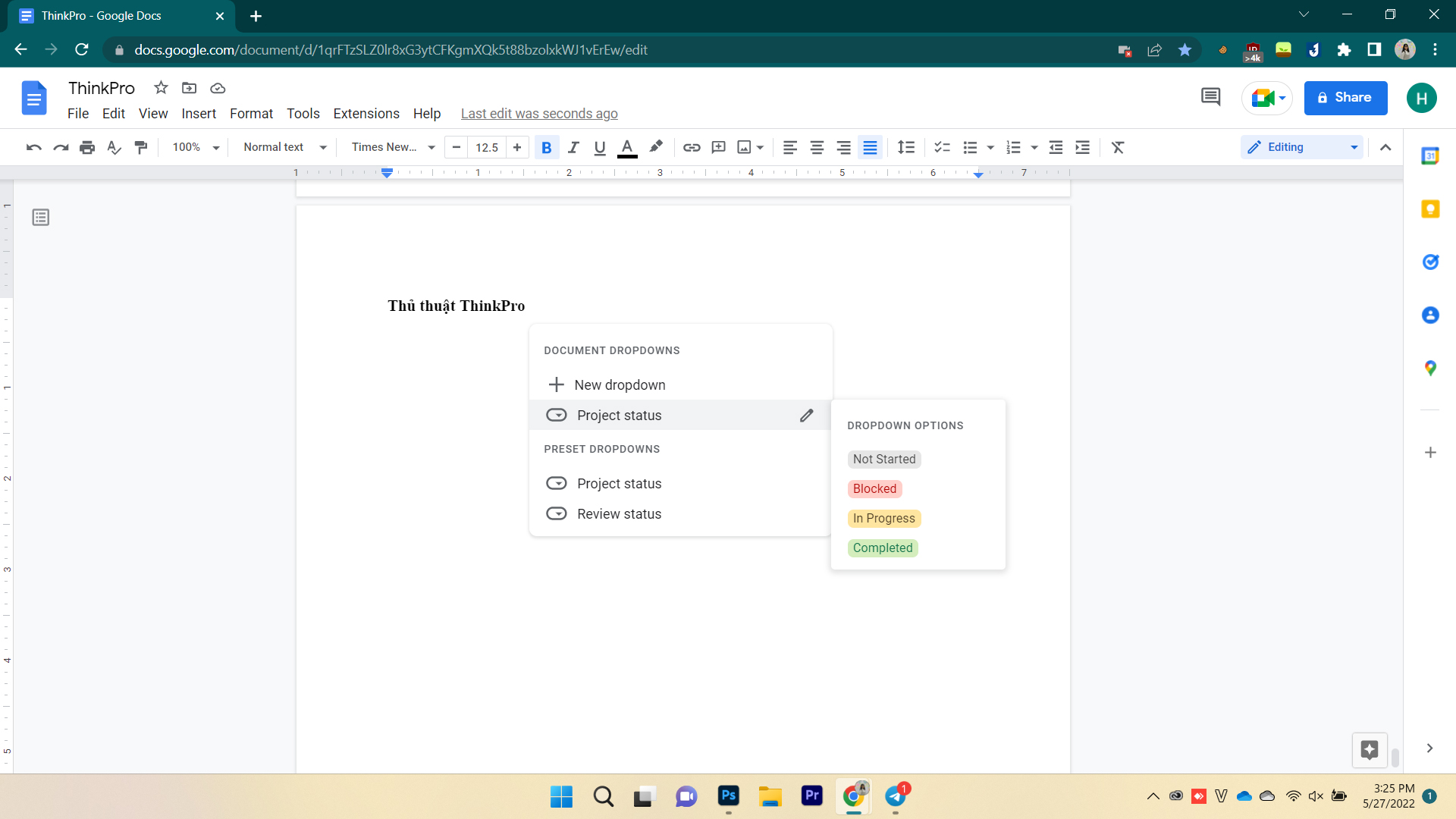Set right text alignment
Screen dimensions: 1456x819
click(843, 147)
